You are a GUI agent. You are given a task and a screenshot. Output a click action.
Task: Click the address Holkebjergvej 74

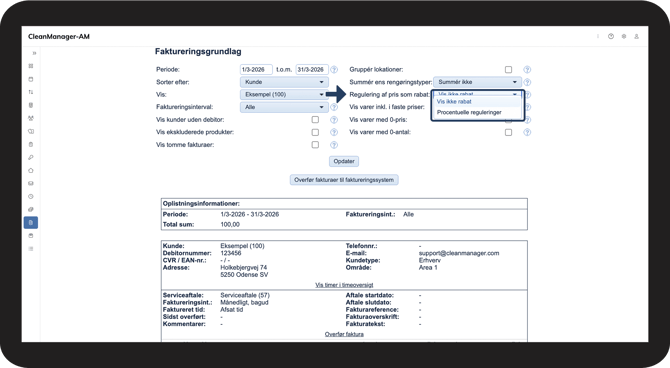coord(244,268)
